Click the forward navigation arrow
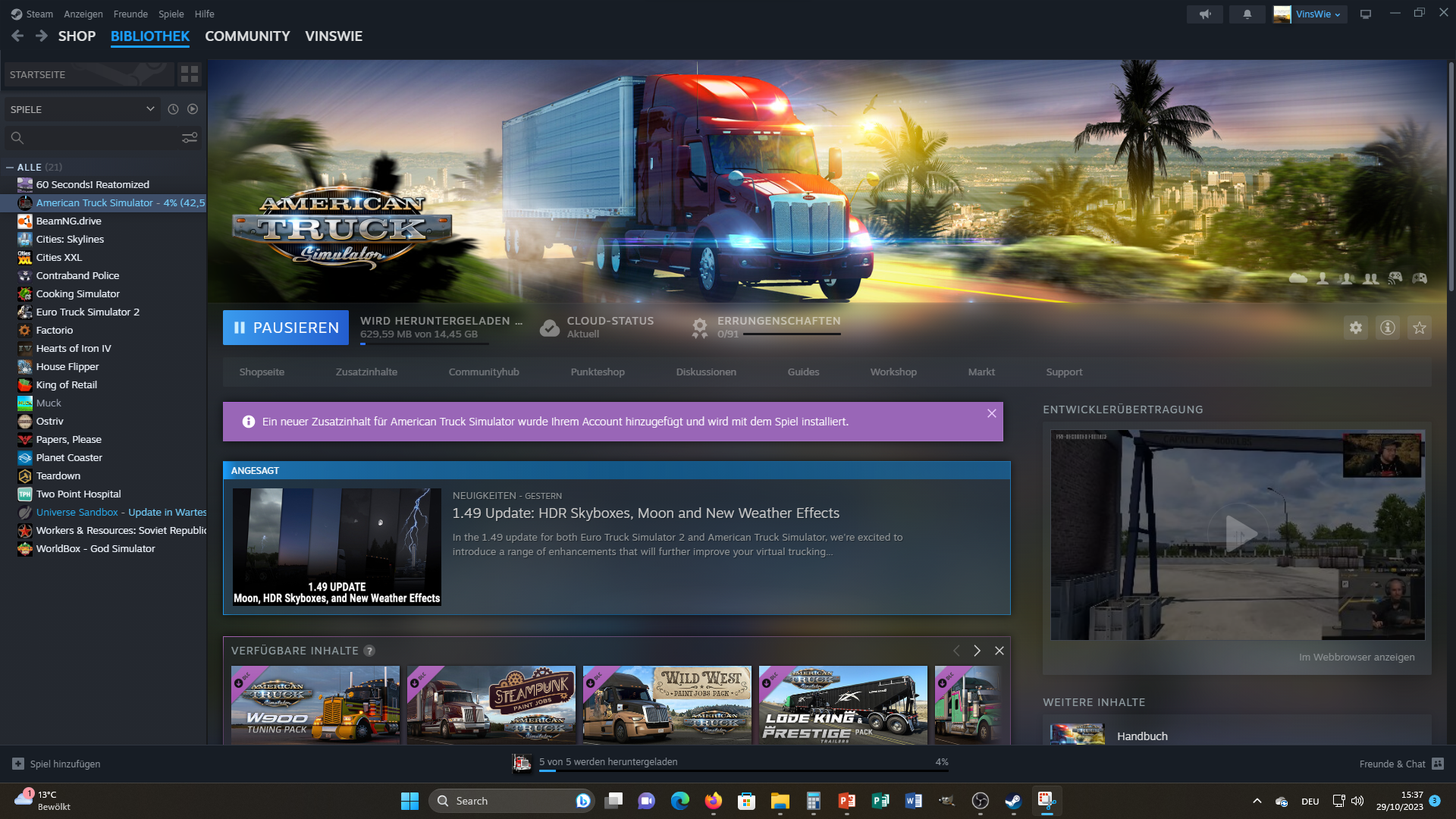This screenshot has height=819, width=1456. (x=42, y=36)
